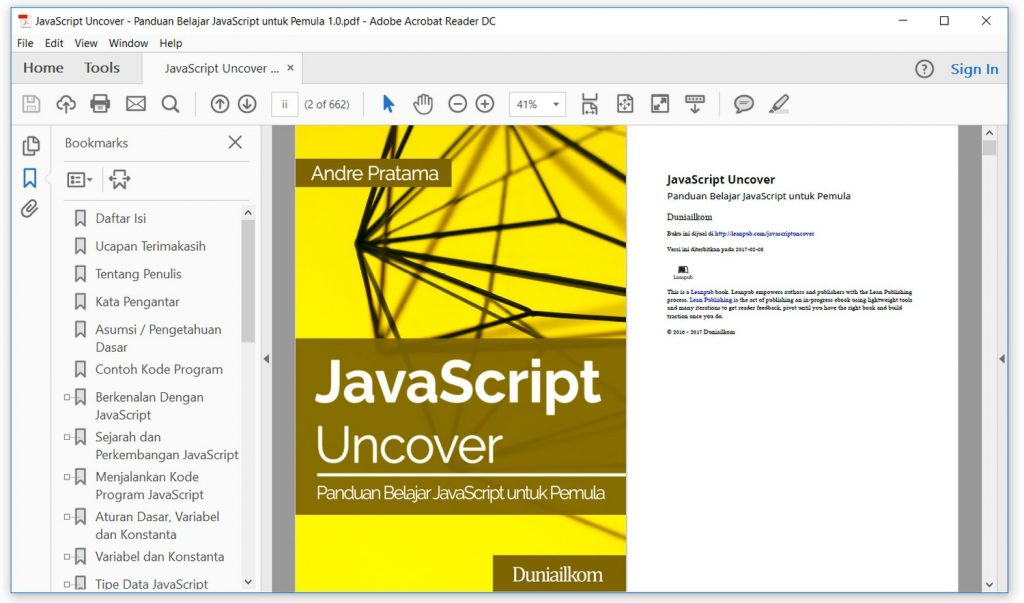Click document scrollbar down arrow
Screen dimensions: 1024x603
pos(989,585)
